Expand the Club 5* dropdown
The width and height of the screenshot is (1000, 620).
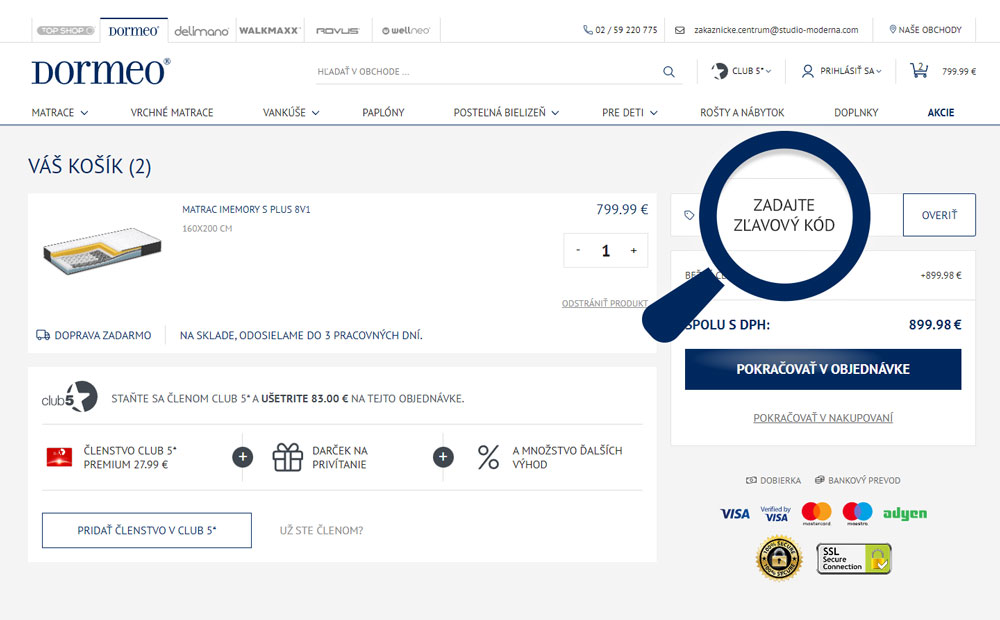740,71
